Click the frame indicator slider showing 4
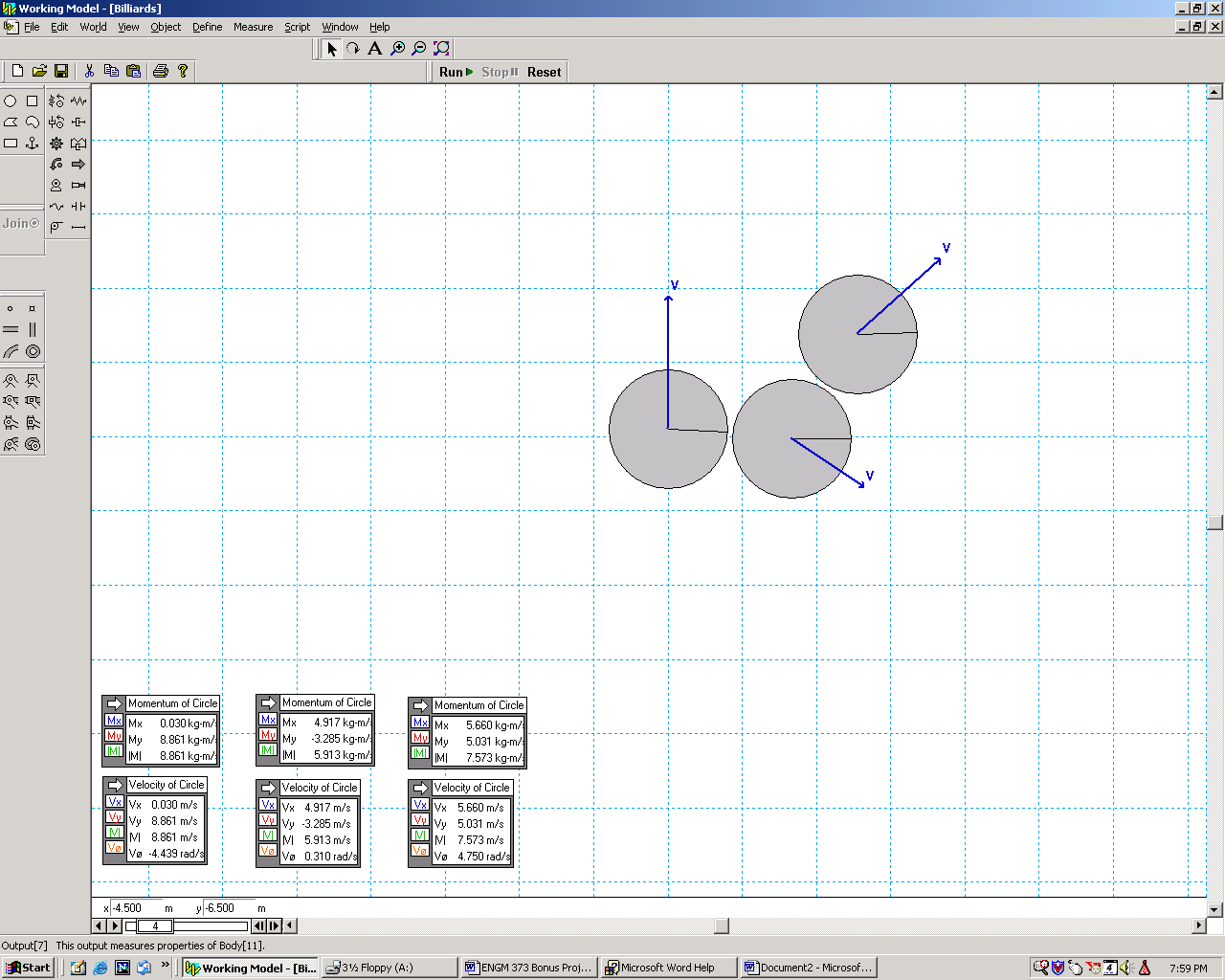 coord(155,925)
